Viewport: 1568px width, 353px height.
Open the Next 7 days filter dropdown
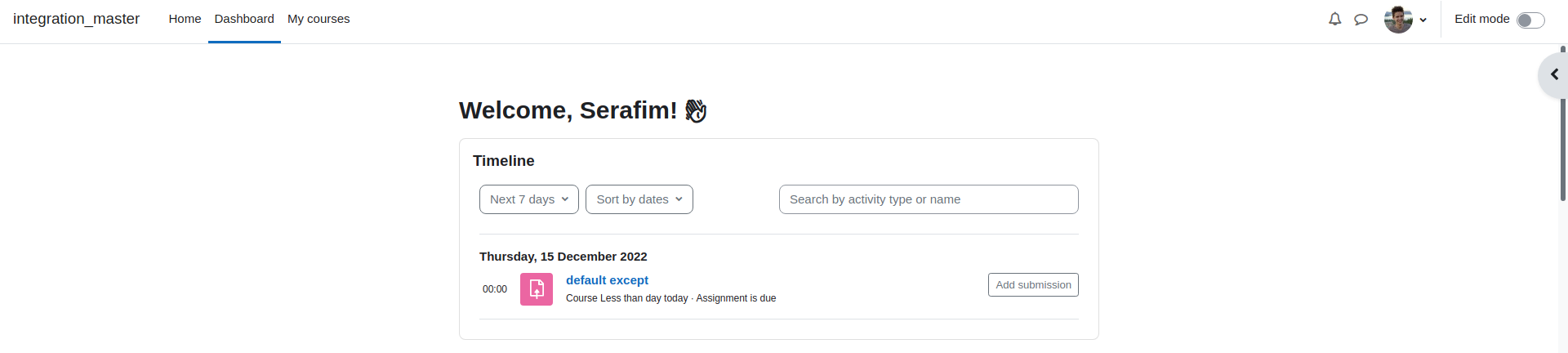click(529, 199)
